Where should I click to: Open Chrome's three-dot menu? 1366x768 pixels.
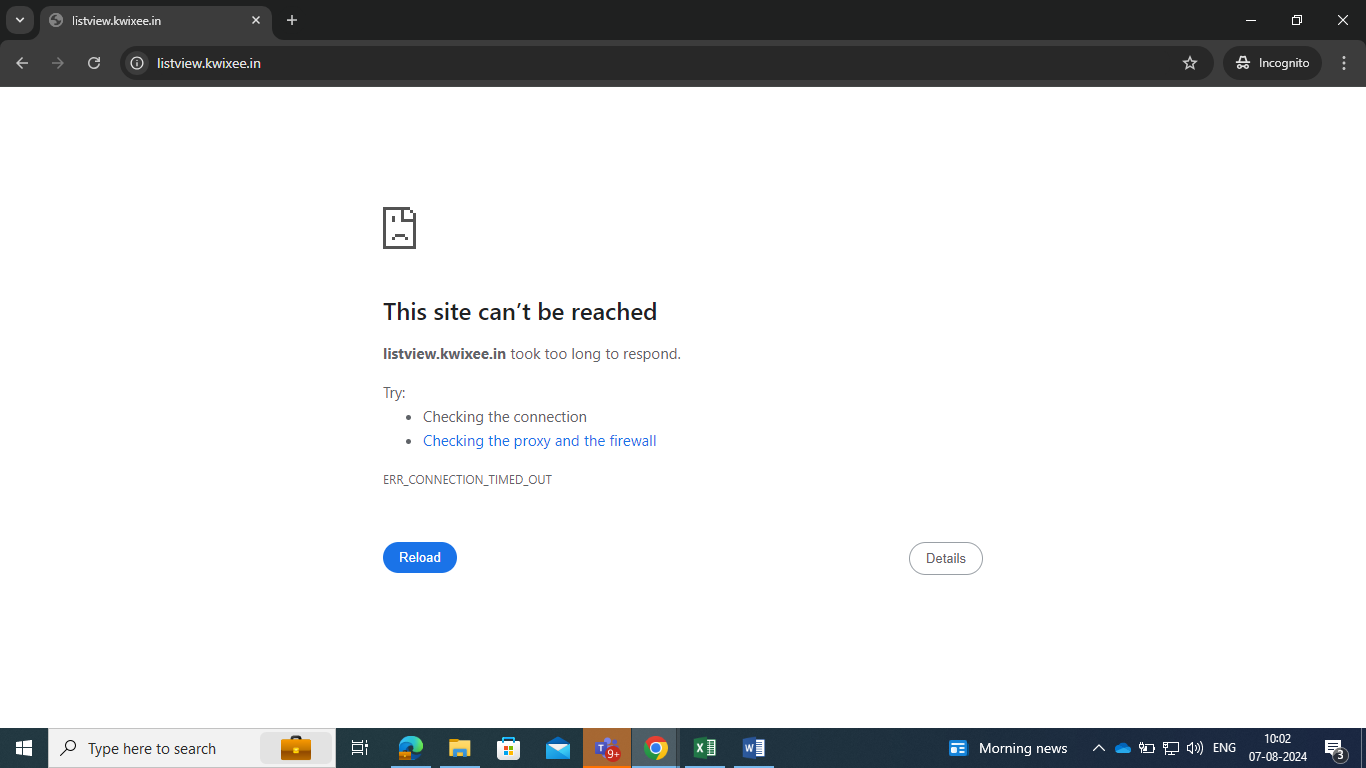1345,63
